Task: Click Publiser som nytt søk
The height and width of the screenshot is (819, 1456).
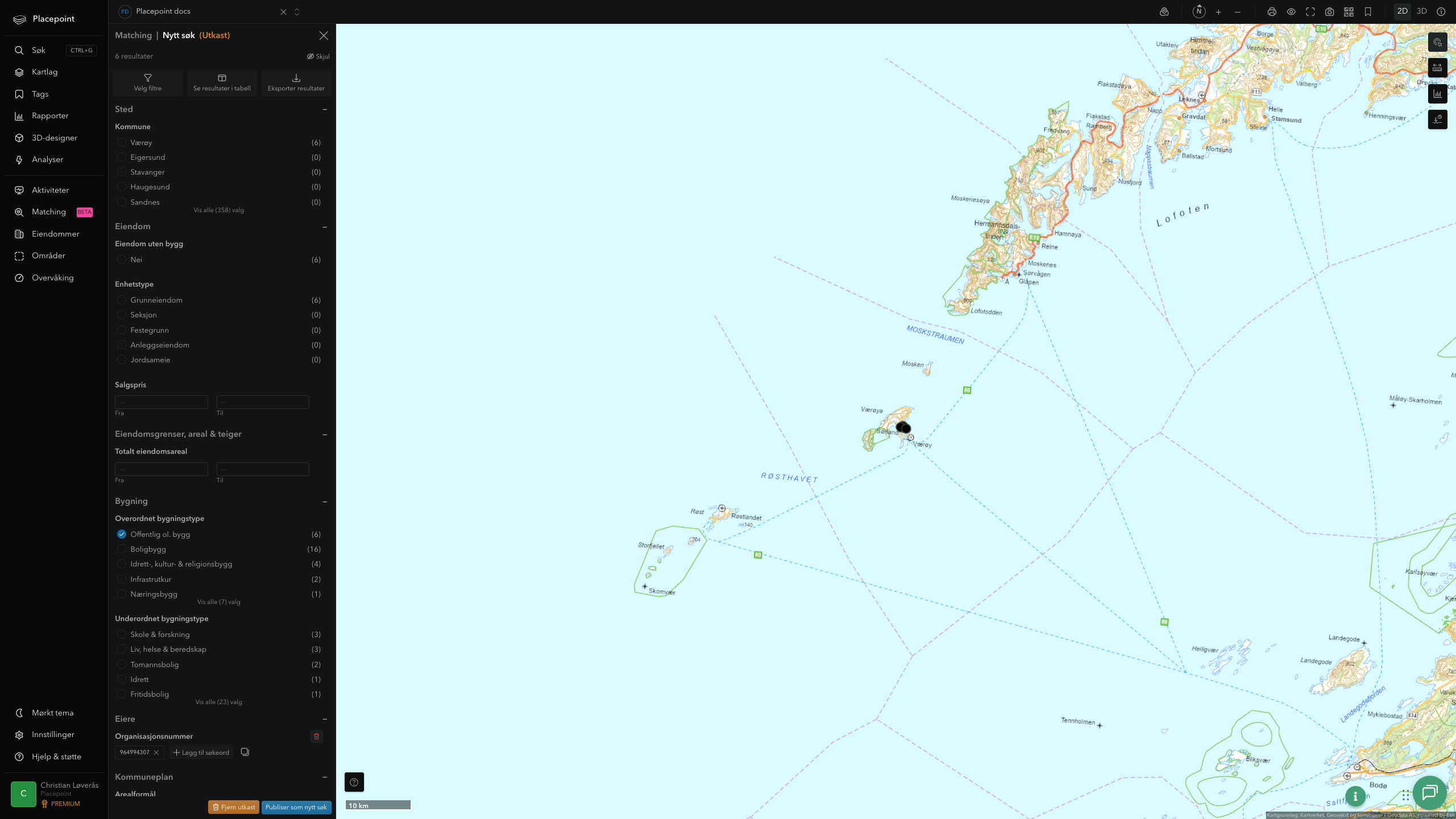Action: pyautogui.click(x=296, y=807)
